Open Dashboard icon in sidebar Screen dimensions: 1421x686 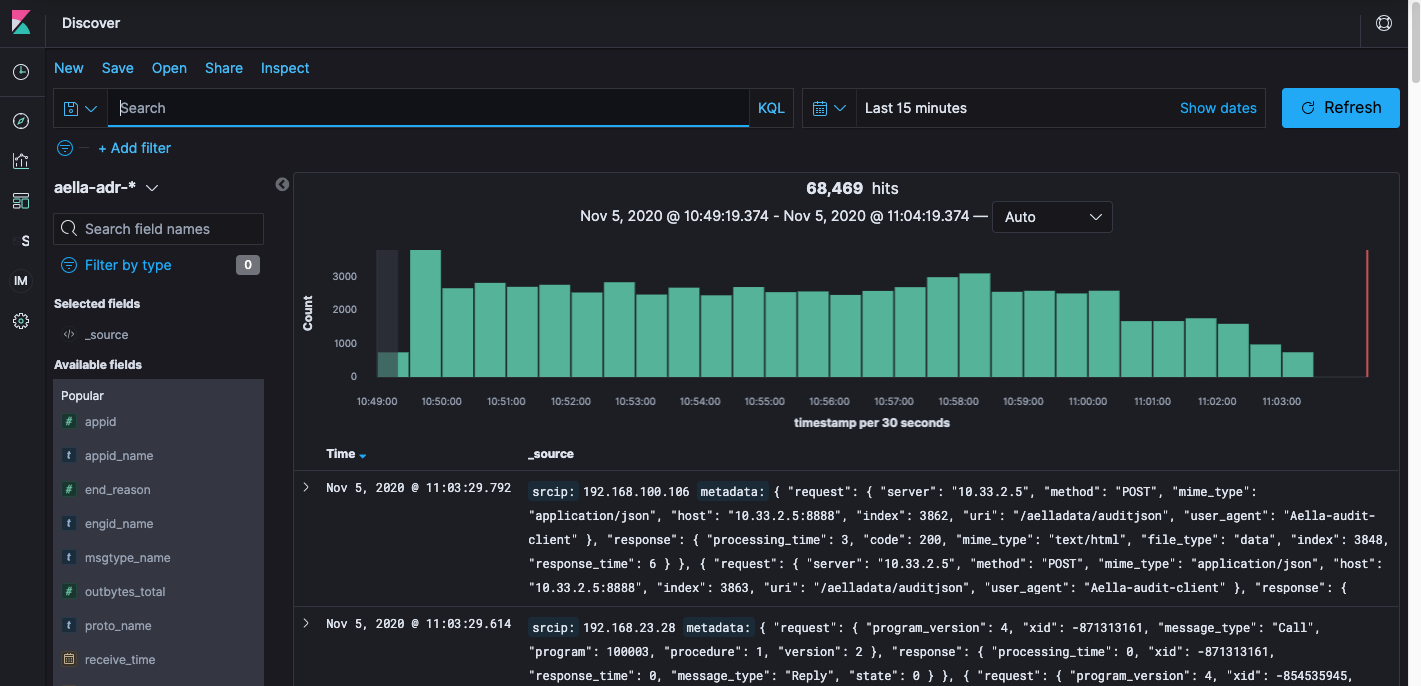tap(21, 201)
